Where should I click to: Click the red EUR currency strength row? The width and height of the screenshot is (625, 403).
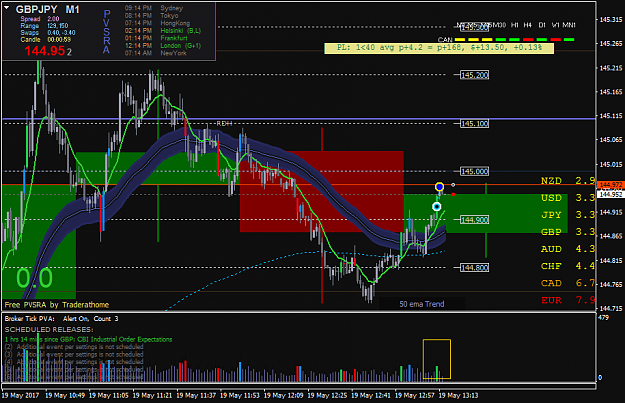click(568, 300)
